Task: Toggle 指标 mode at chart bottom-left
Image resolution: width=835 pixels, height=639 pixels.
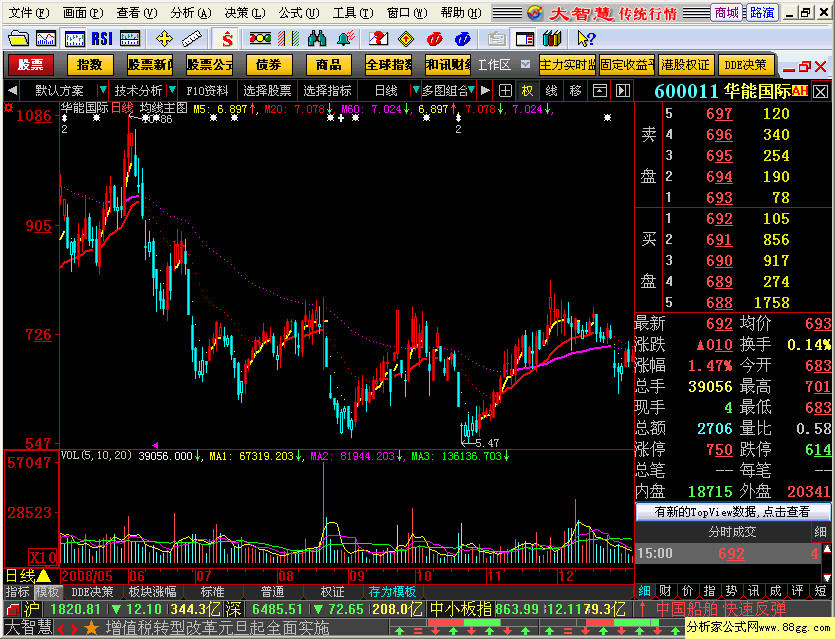Action: coord(18,592)
